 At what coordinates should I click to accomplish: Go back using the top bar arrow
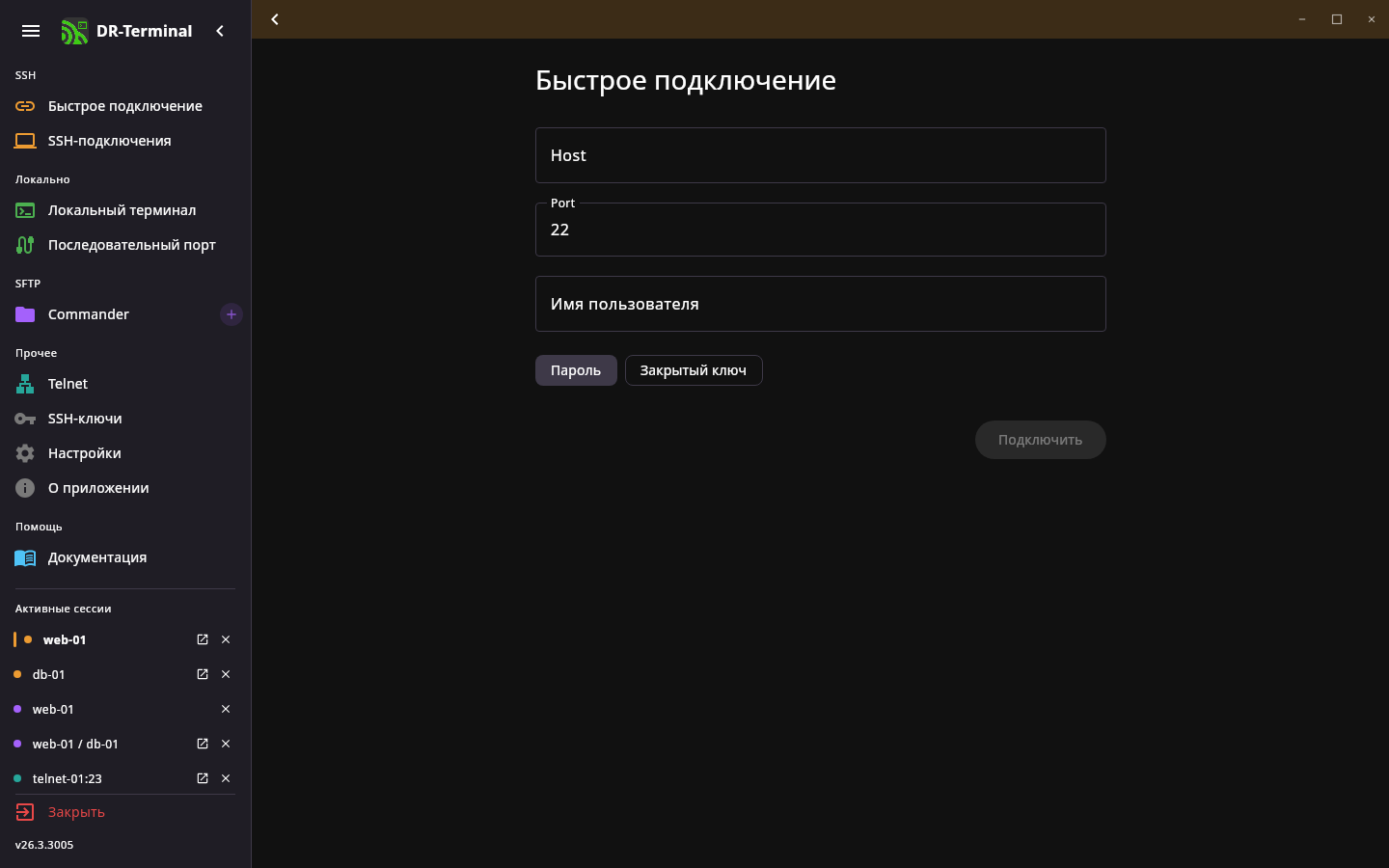[275, 19]
